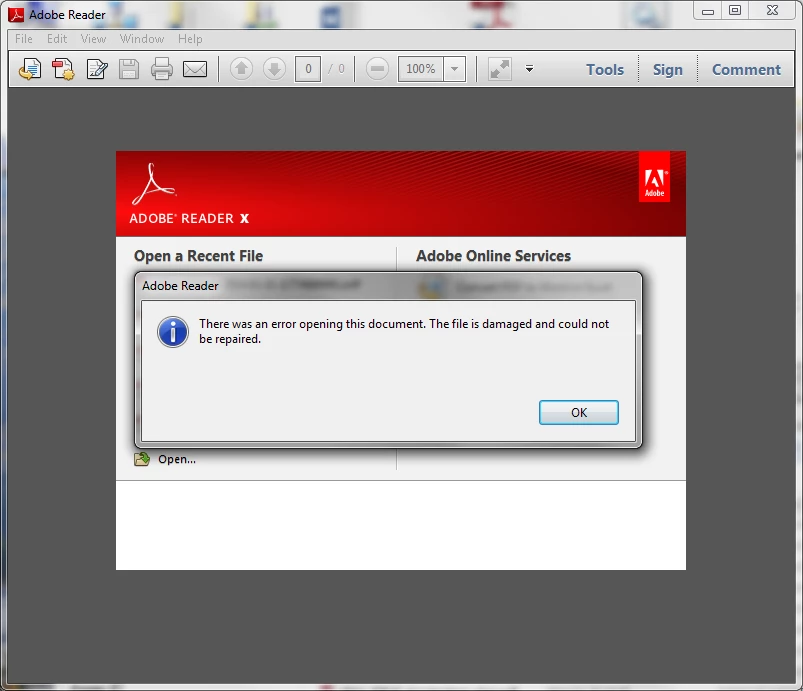Open the Tools pane
Image resolution: width=803 pixels, height=691 pixels.
click(605, 70)
